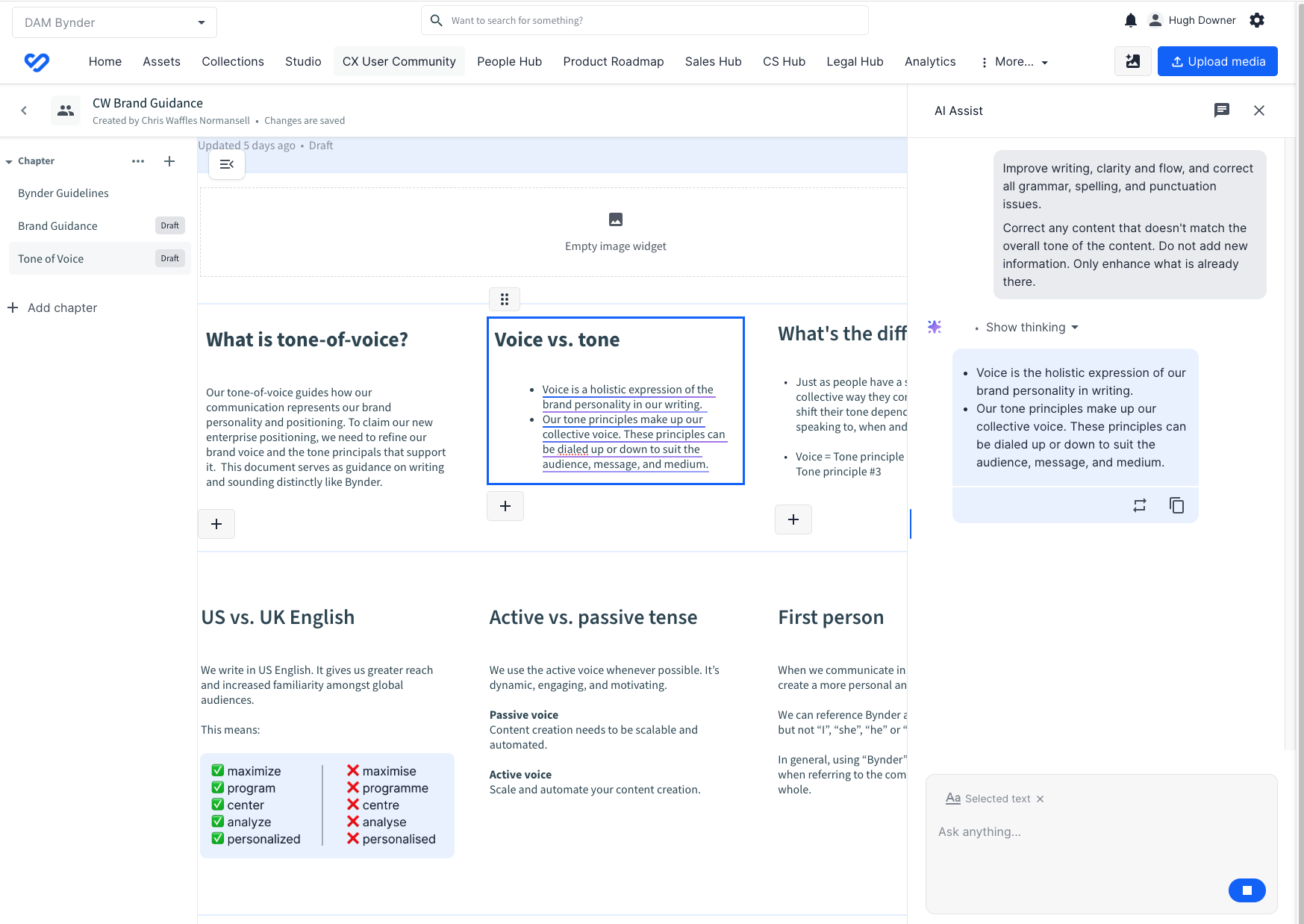Click the group people icon beside CW Brand Guidance
Screen dimensions: 1304x924
[x=66, y=110]
